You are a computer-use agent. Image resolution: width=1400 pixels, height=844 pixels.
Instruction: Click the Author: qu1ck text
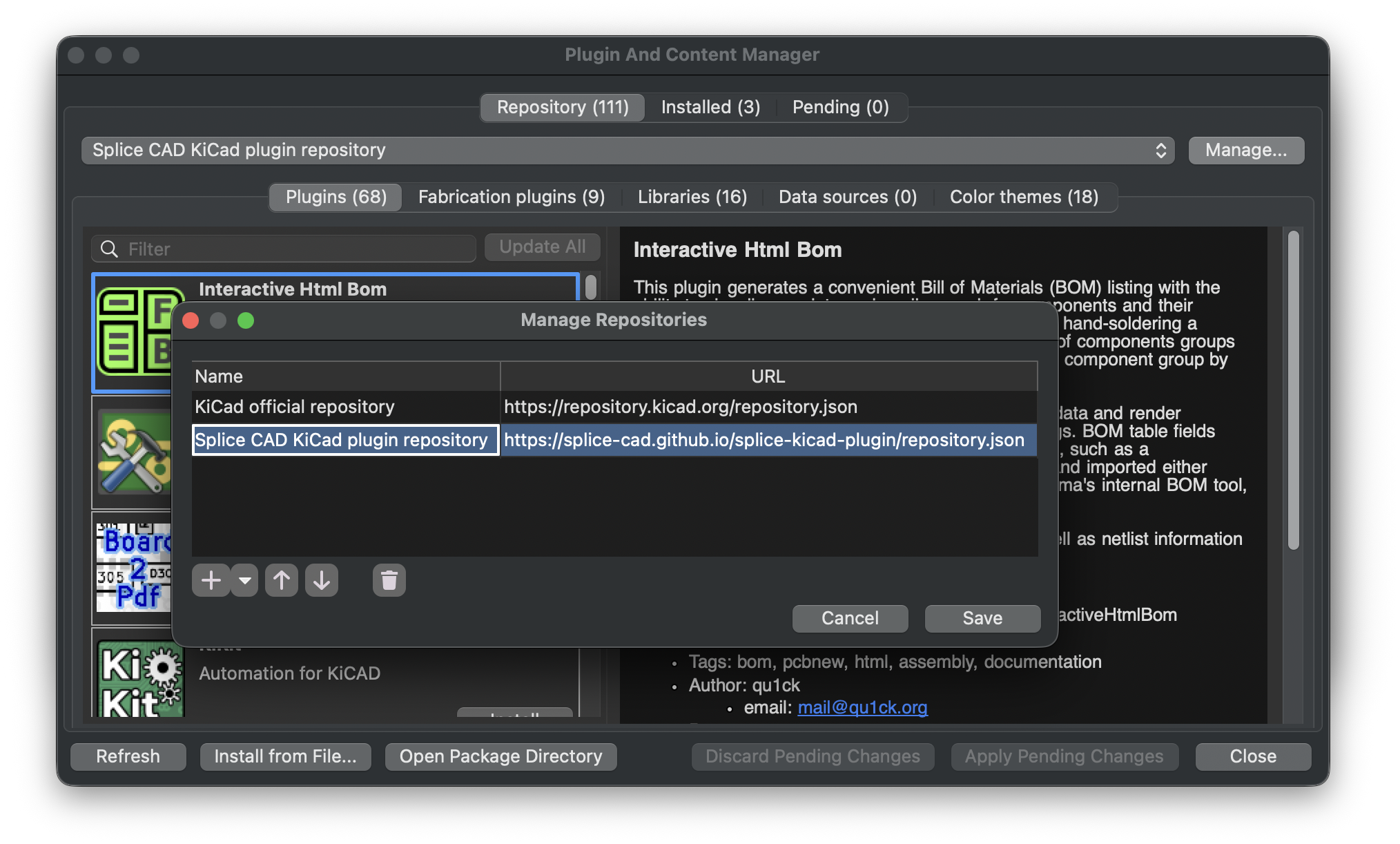click(x=744, y=685)
